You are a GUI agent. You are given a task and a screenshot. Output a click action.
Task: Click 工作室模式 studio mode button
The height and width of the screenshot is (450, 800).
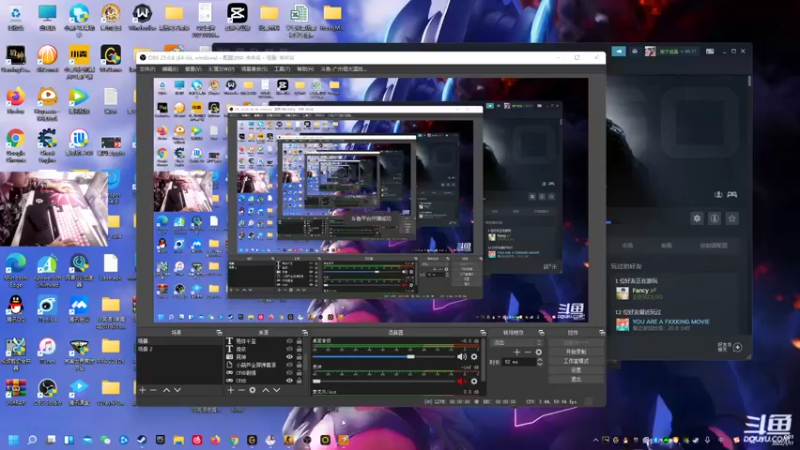click(x=576, y=361)
